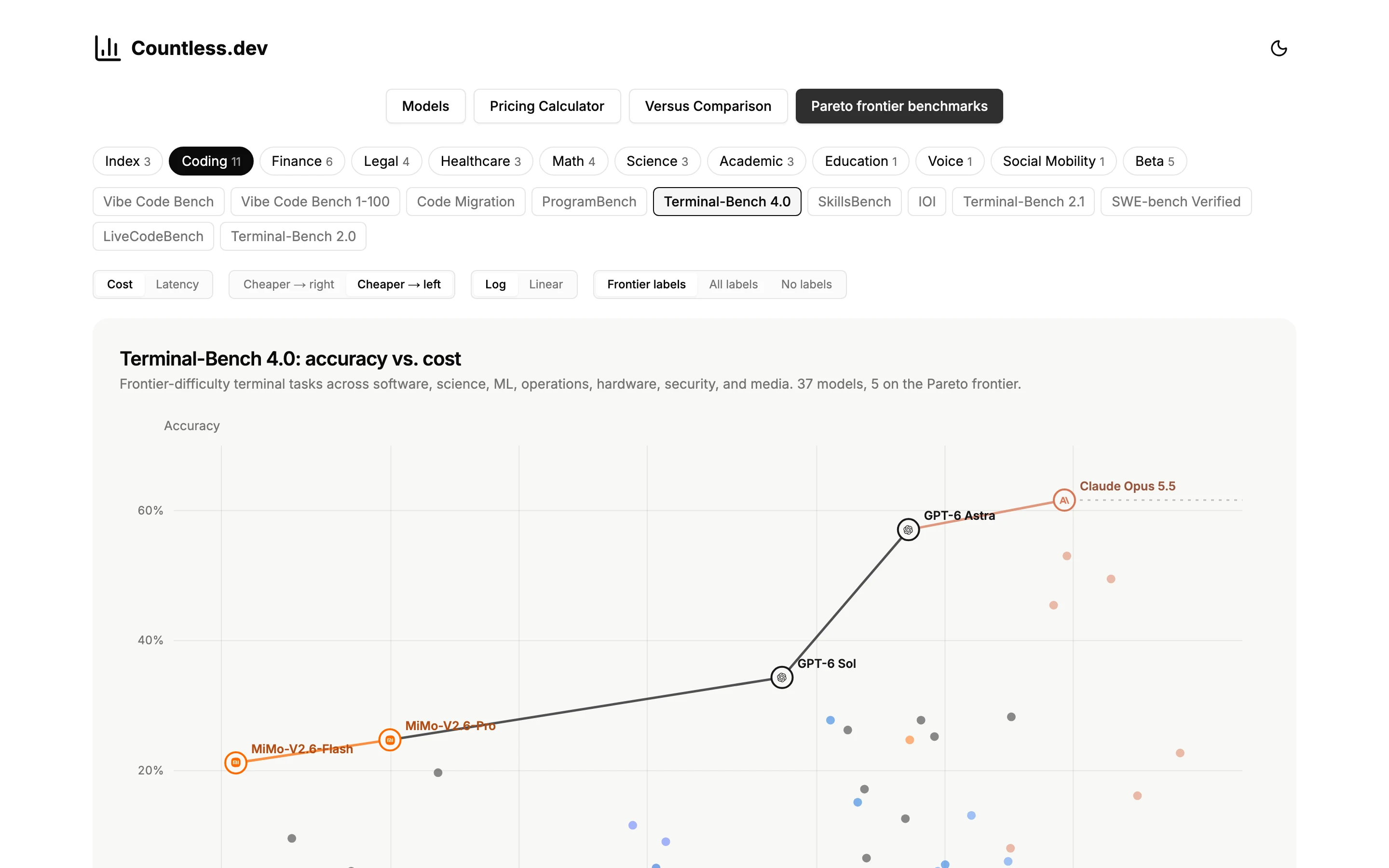The image size is (1389, 868).
Task: Choose the SWE-bench Verified benchmark
Action: [1175, 202]
